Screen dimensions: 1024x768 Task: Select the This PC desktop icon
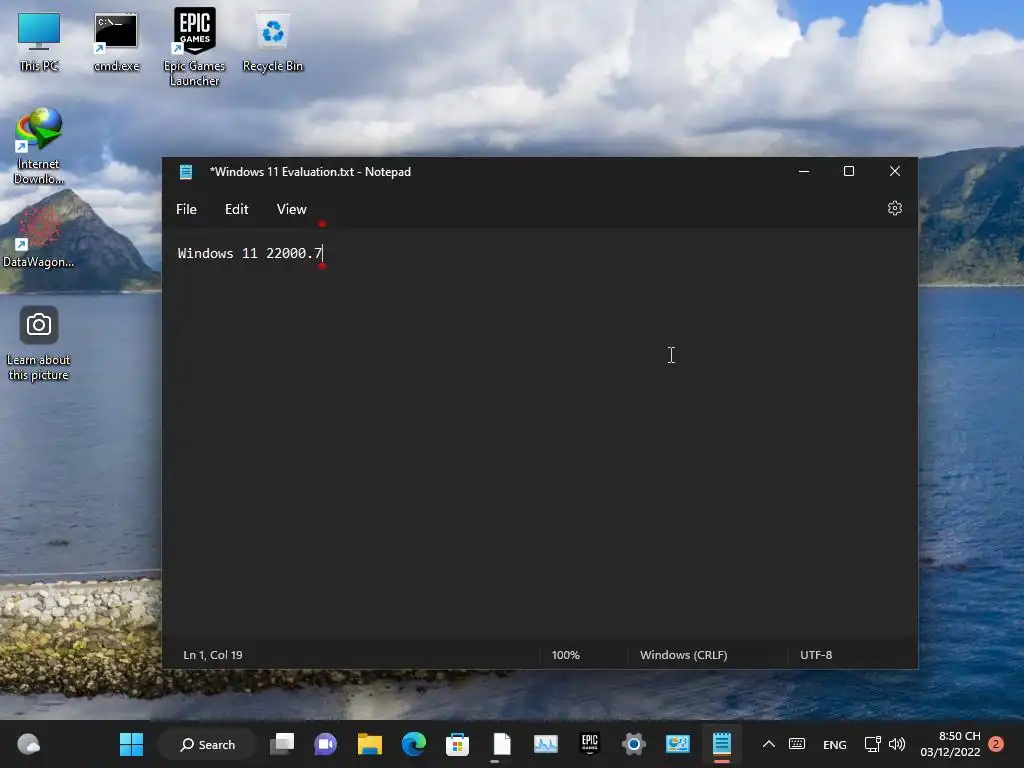(39, 42)
